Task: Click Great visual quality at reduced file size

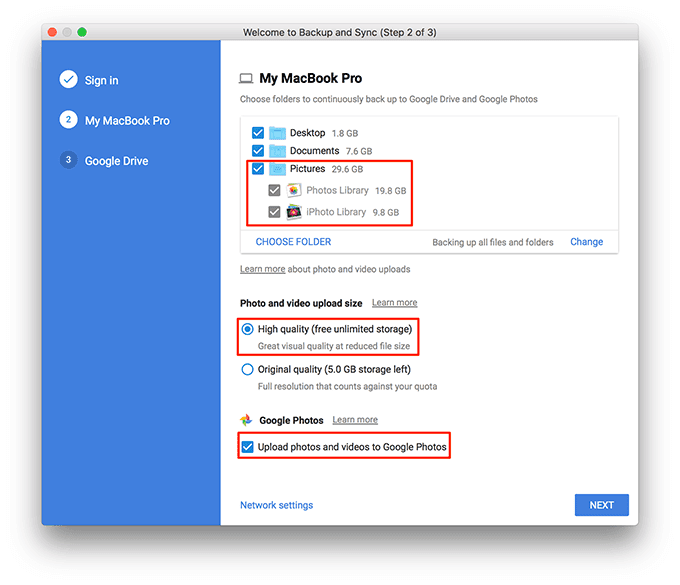Action: [334, 346]
